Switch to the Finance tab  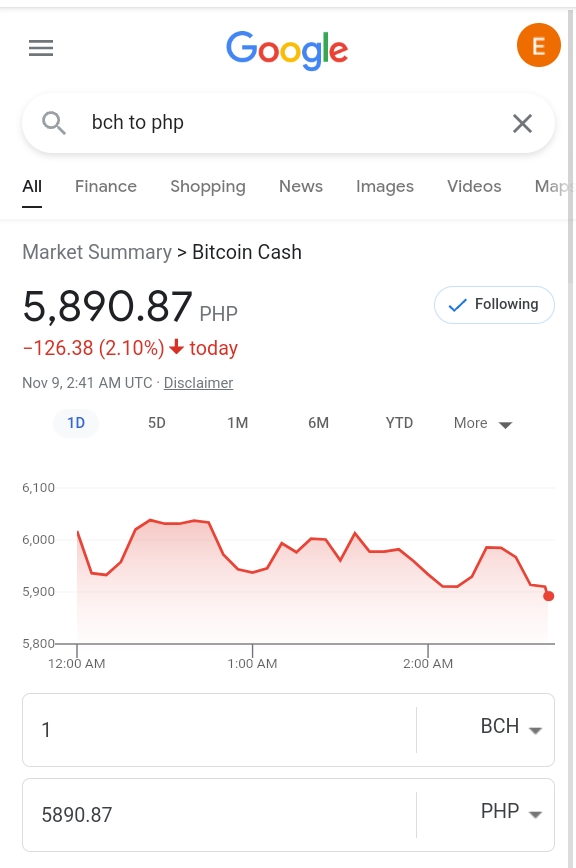(x=106, y=187)
